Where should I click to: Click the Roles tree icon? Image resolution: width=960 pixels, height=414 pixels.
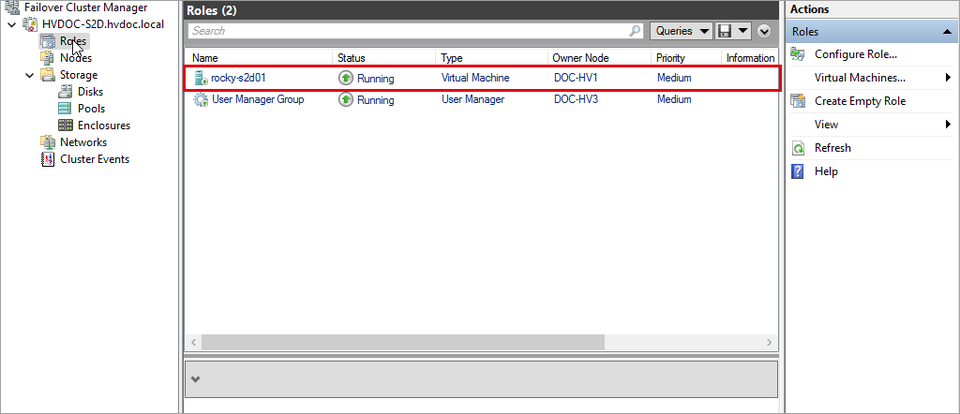point(47,41)
